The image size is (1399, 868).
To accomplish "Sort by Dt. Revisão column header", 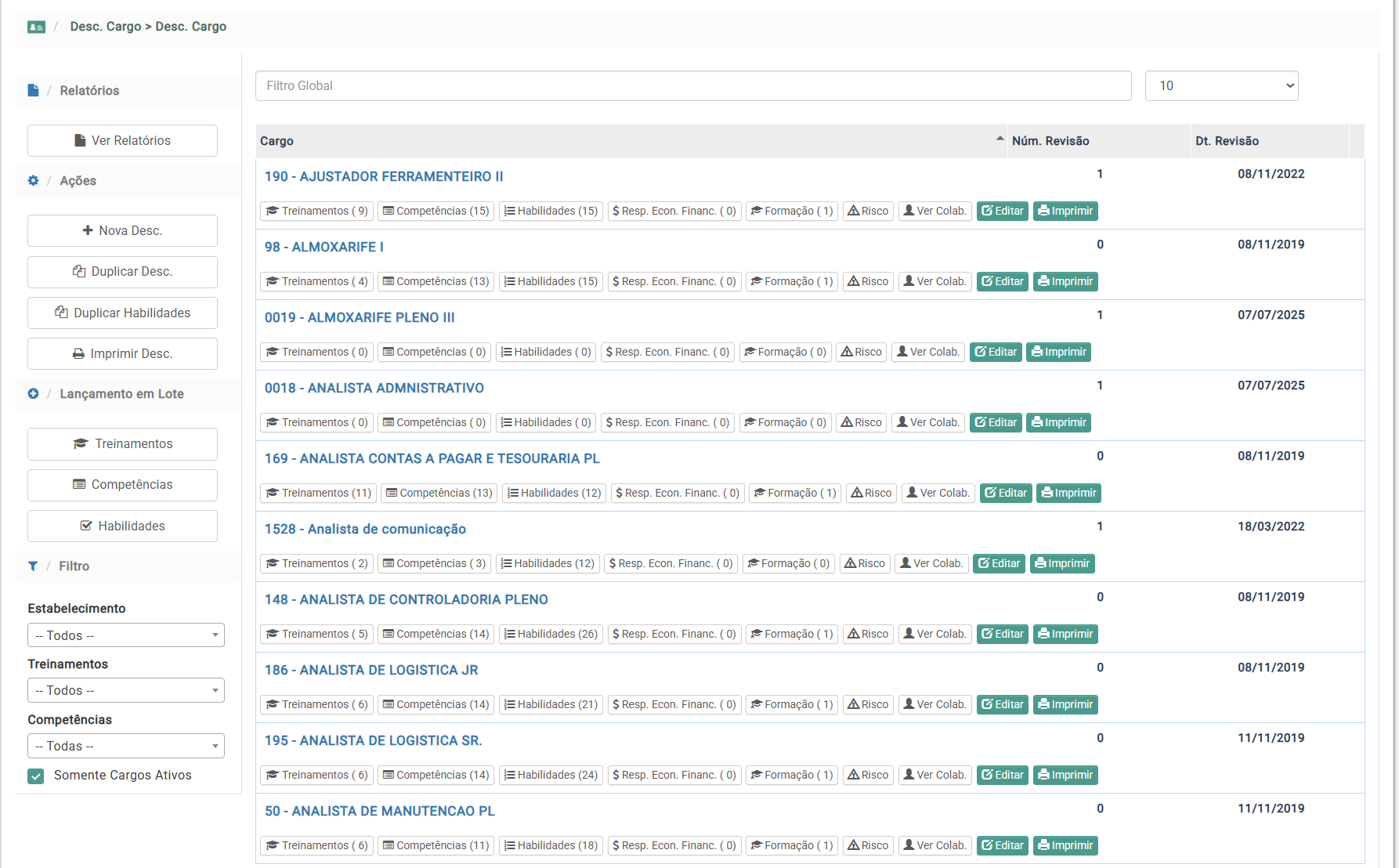I will click(x=1227, y=141).
